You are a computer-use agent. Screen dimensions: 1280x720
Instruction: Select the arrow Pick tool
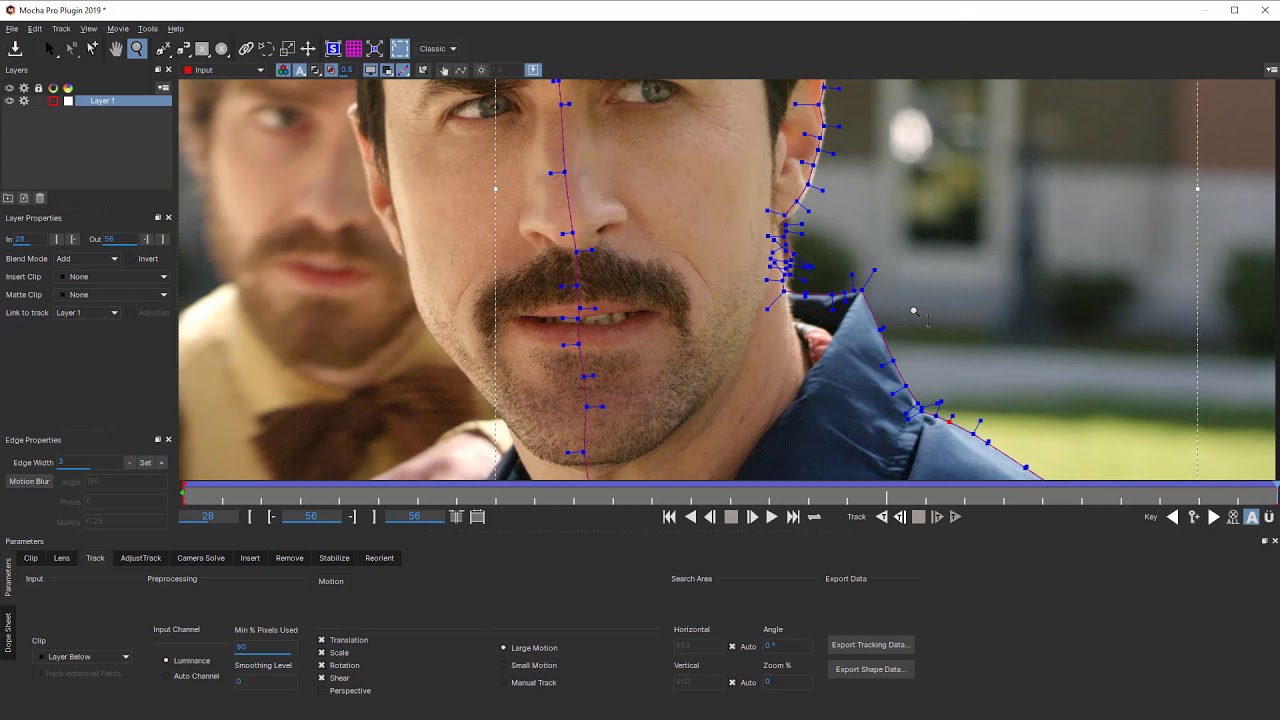coord(50,48)
